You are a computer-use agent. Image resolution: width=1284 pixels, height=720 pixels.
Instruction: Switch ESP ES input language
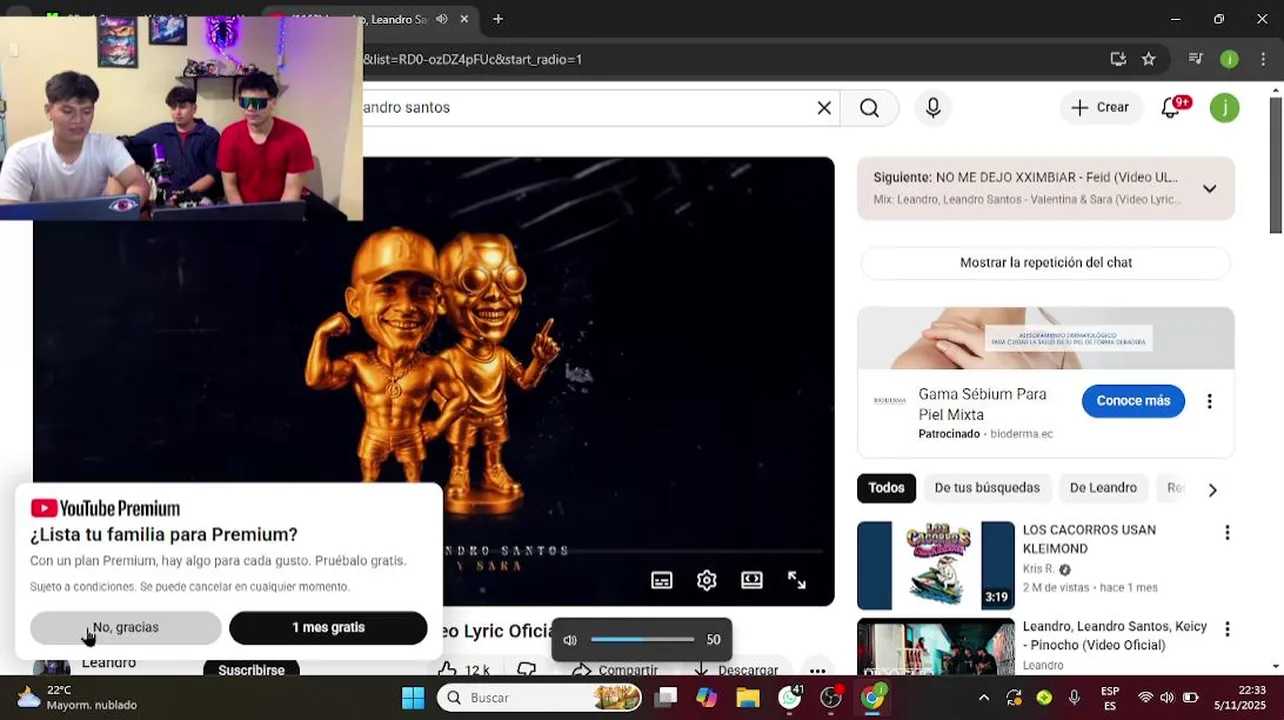tap(1110, 697)
